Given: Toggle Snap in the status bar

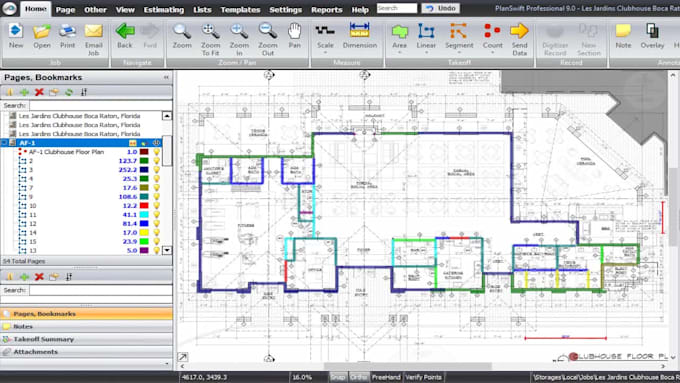Looking at the screenshot, I should click(338, 377).
